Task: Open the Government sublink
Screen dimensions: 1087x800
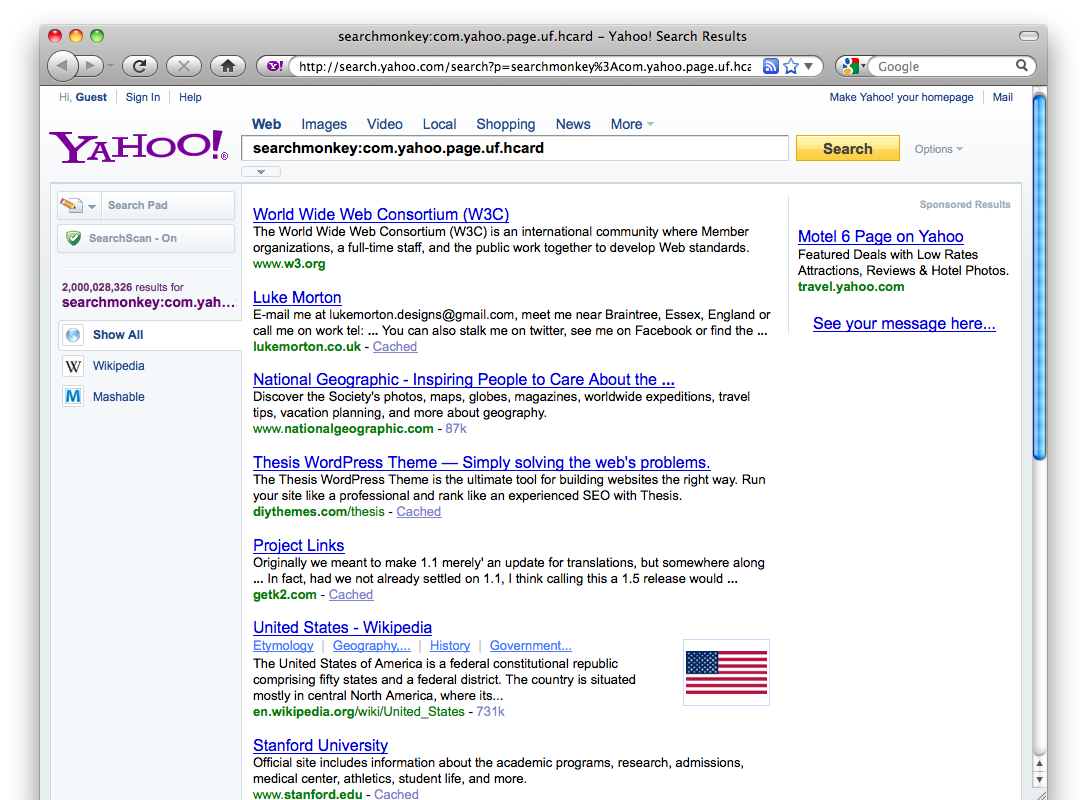Action: pyautogui.click(x=530, y=645)
